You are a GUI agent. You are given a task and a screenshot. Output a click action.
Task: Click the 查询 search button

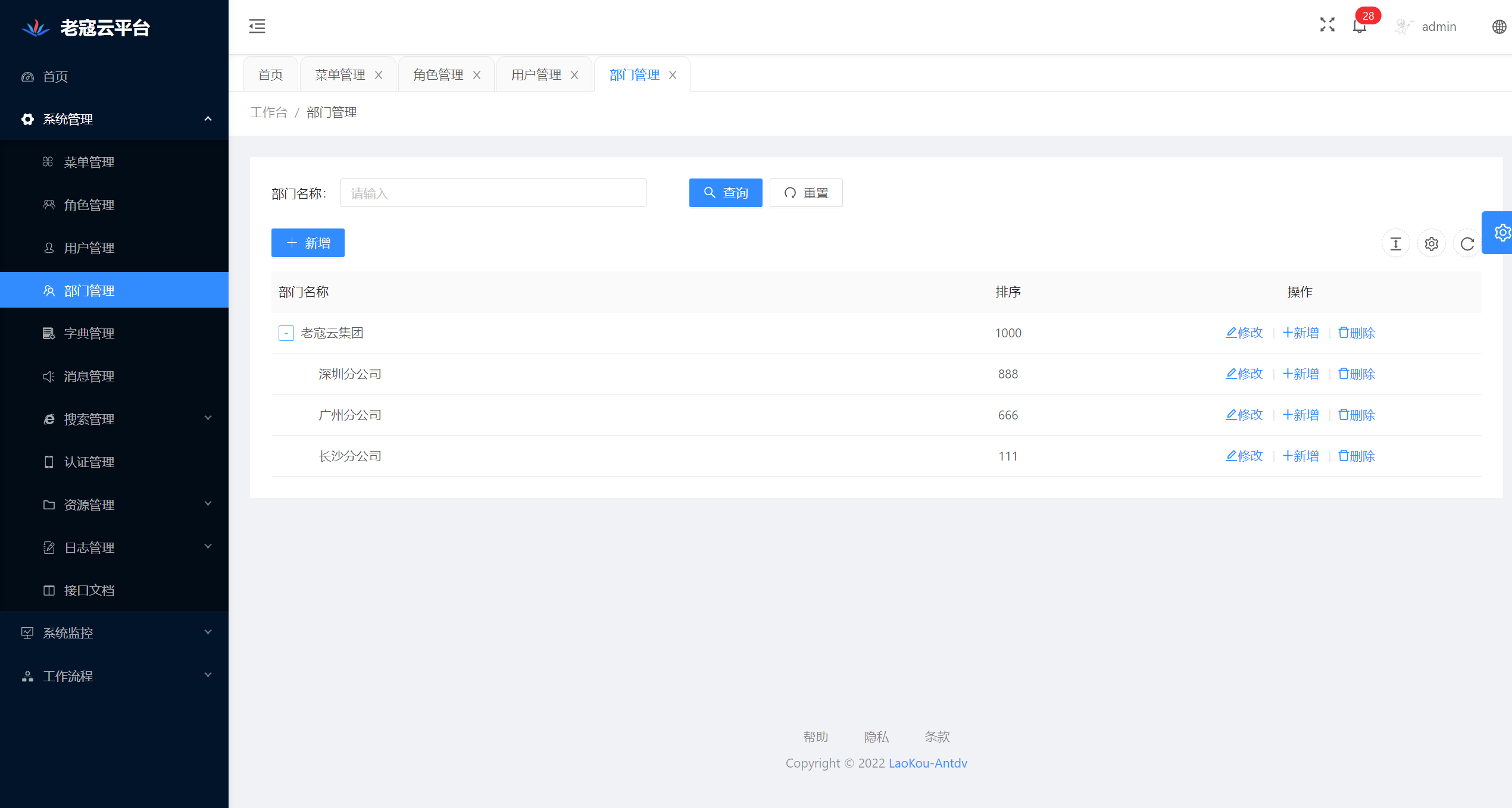725,193
